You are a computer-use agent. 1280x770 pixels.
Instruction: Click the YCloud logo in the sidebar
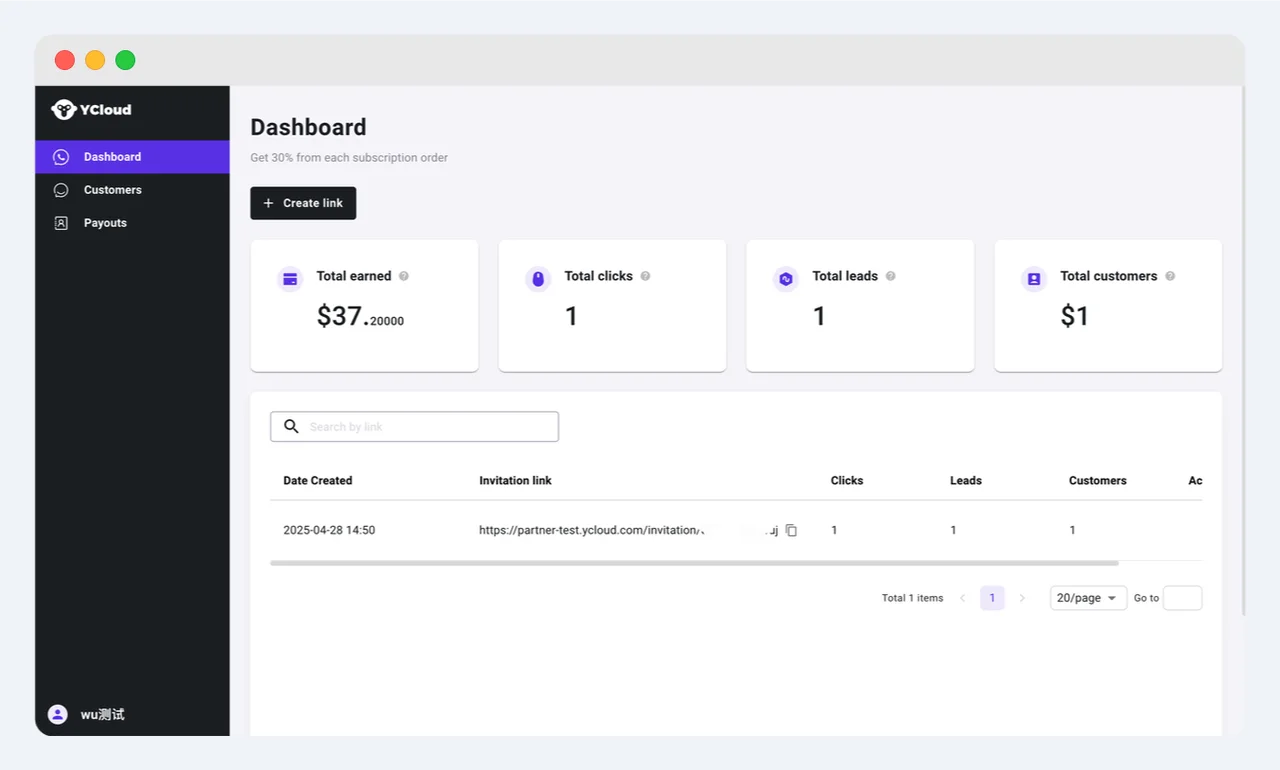click(91, 109)
